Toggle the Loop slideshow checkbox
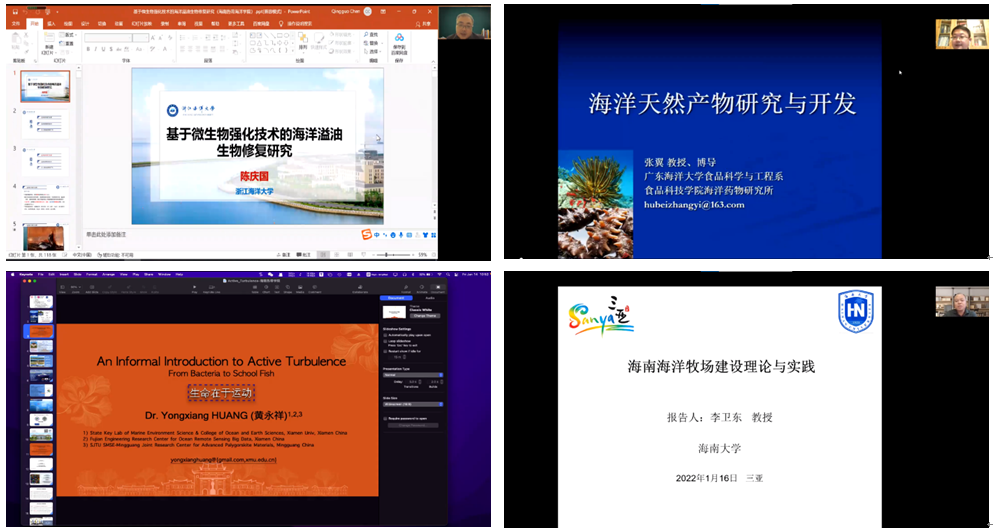This screenshot has height=531, width=993. (386, 341)
